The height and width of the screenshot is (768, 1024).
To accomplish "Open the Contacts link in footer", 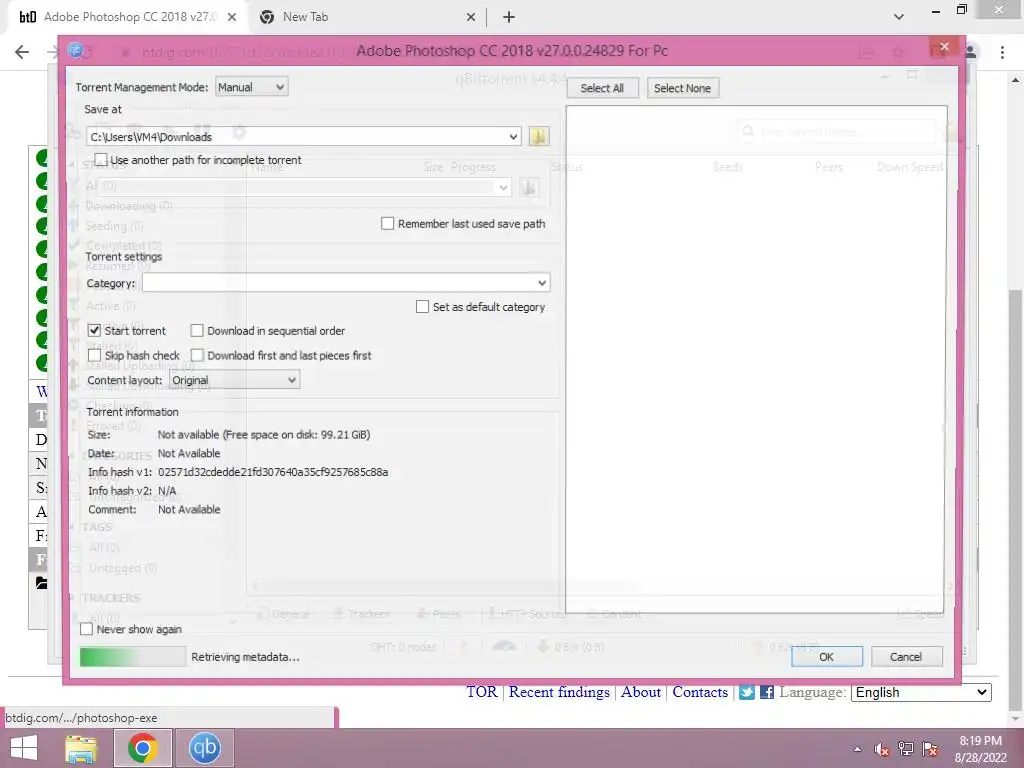I will point(700,692).
